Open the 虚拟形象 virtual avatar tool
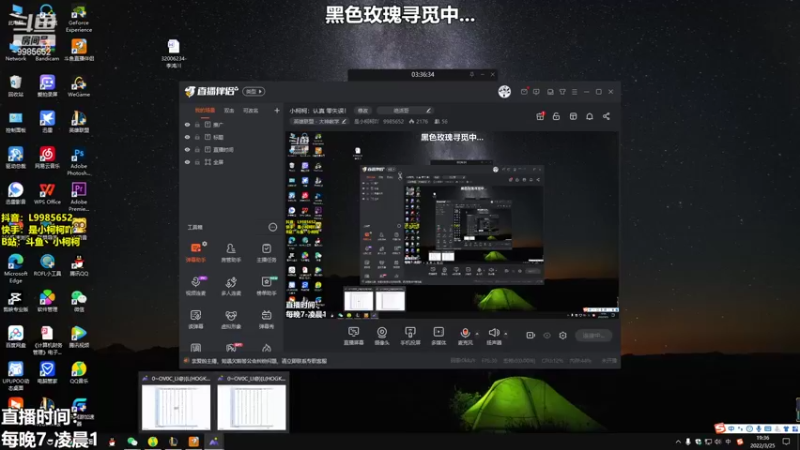Image resolution: width=800 pixels, height=450 pixels. coord(231,319)
